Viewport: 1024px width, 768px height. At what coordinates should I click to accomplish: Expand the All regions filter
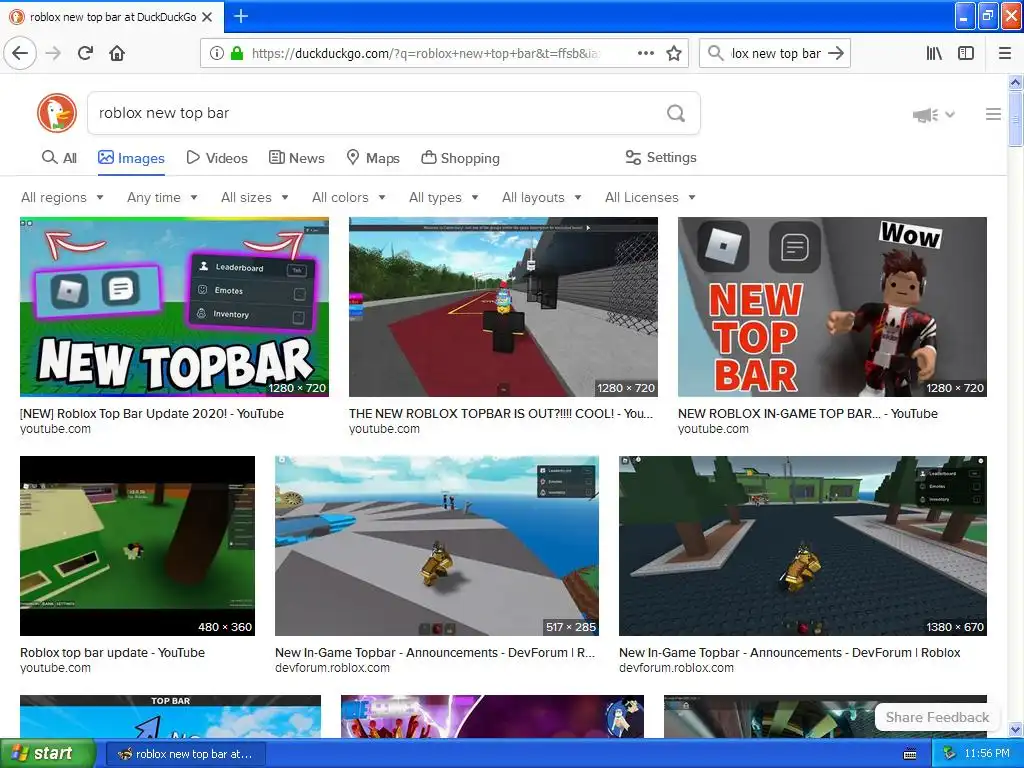click(62, 197)
